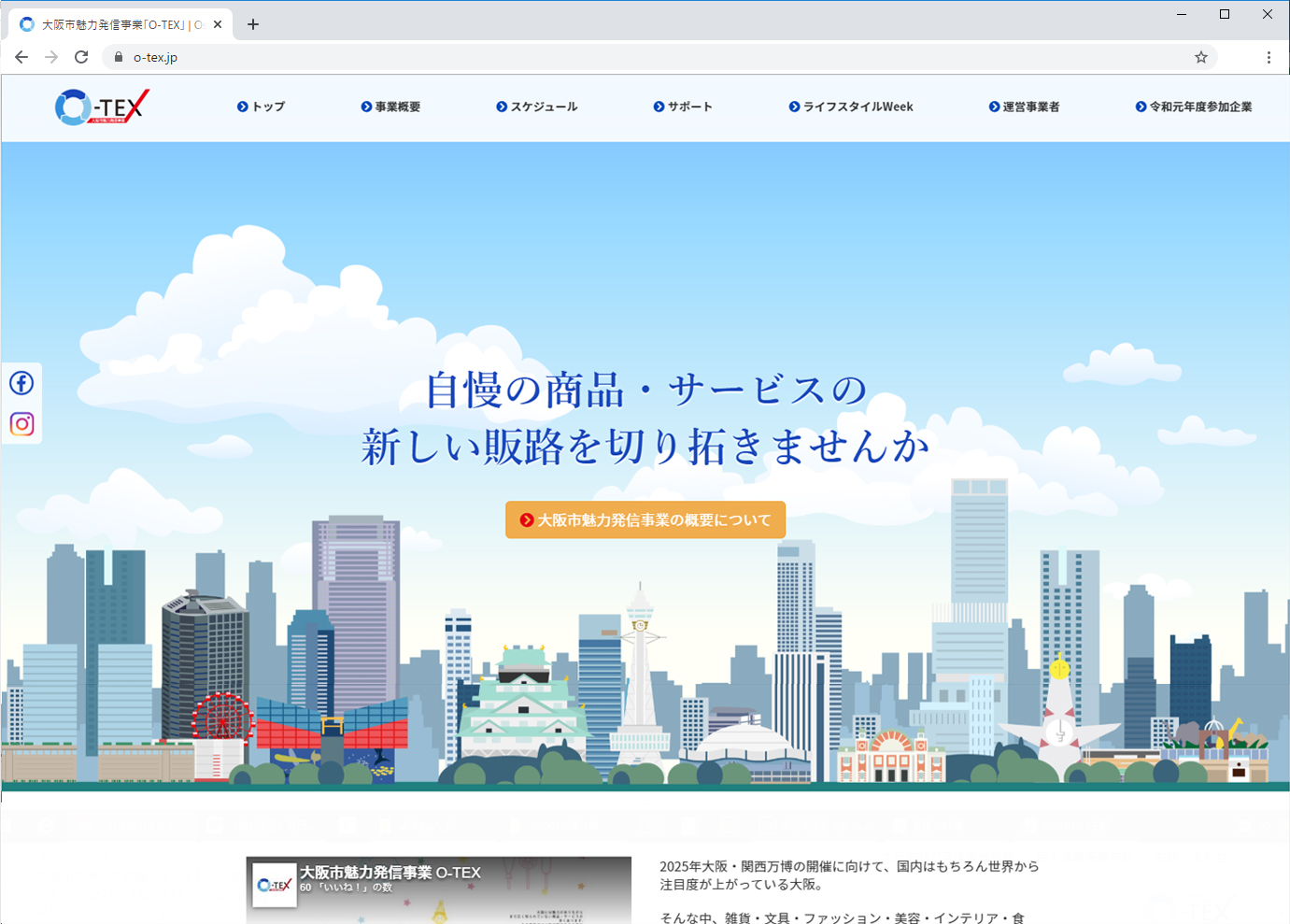Open 事業概要 menu item
Image resolution: width=1290 pixels, height=924 pixels.
pyautogui.click(x=390, y=107)
